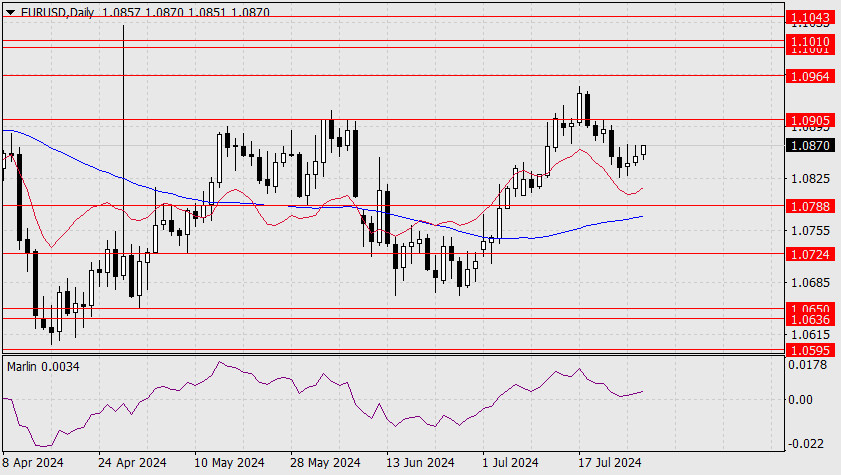The image size is (841, 475).
Task: Select the 1.1043 price level label
Action: (x=810, y=18)
